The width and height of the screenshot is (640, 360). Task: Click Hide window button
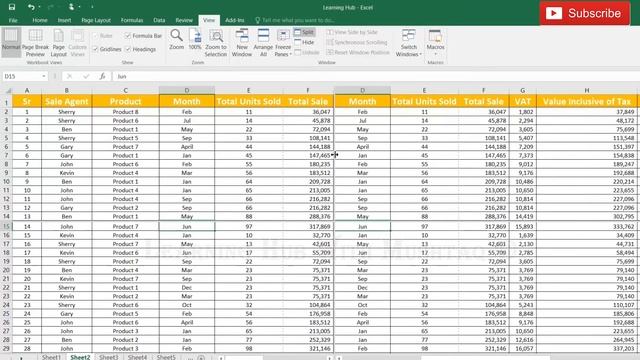(304, 42)
